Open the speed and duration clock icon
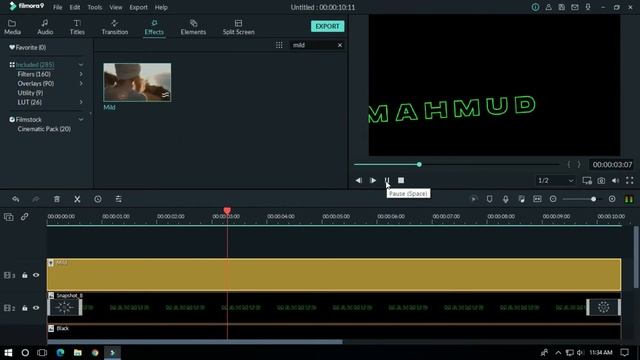Screen dimensions: 640x360 (98, 199)
